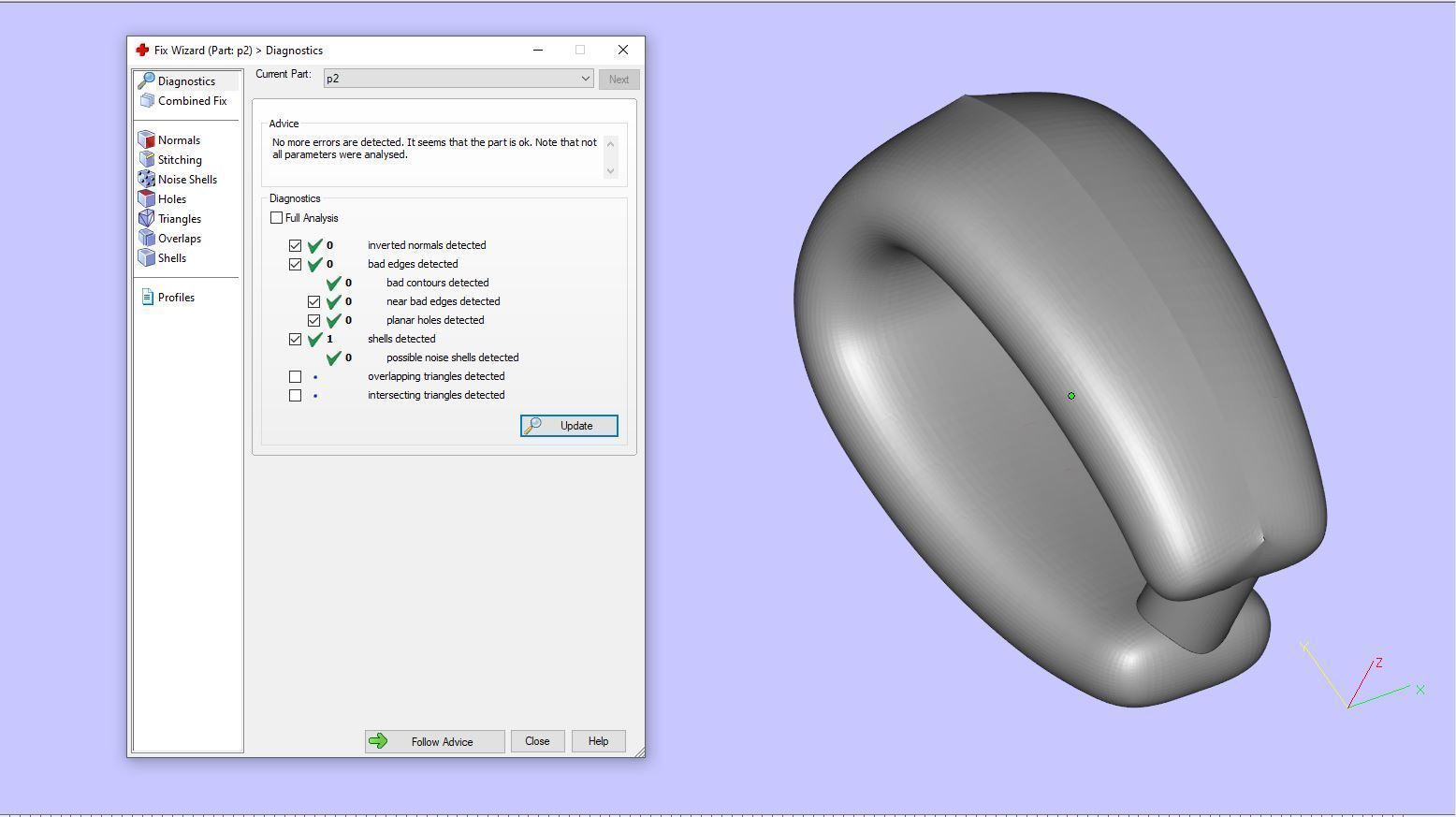The image size is (1456, 817).
Task: Go to the Stitching fix page
Action: pyautogui.click(x=180, y=160)
